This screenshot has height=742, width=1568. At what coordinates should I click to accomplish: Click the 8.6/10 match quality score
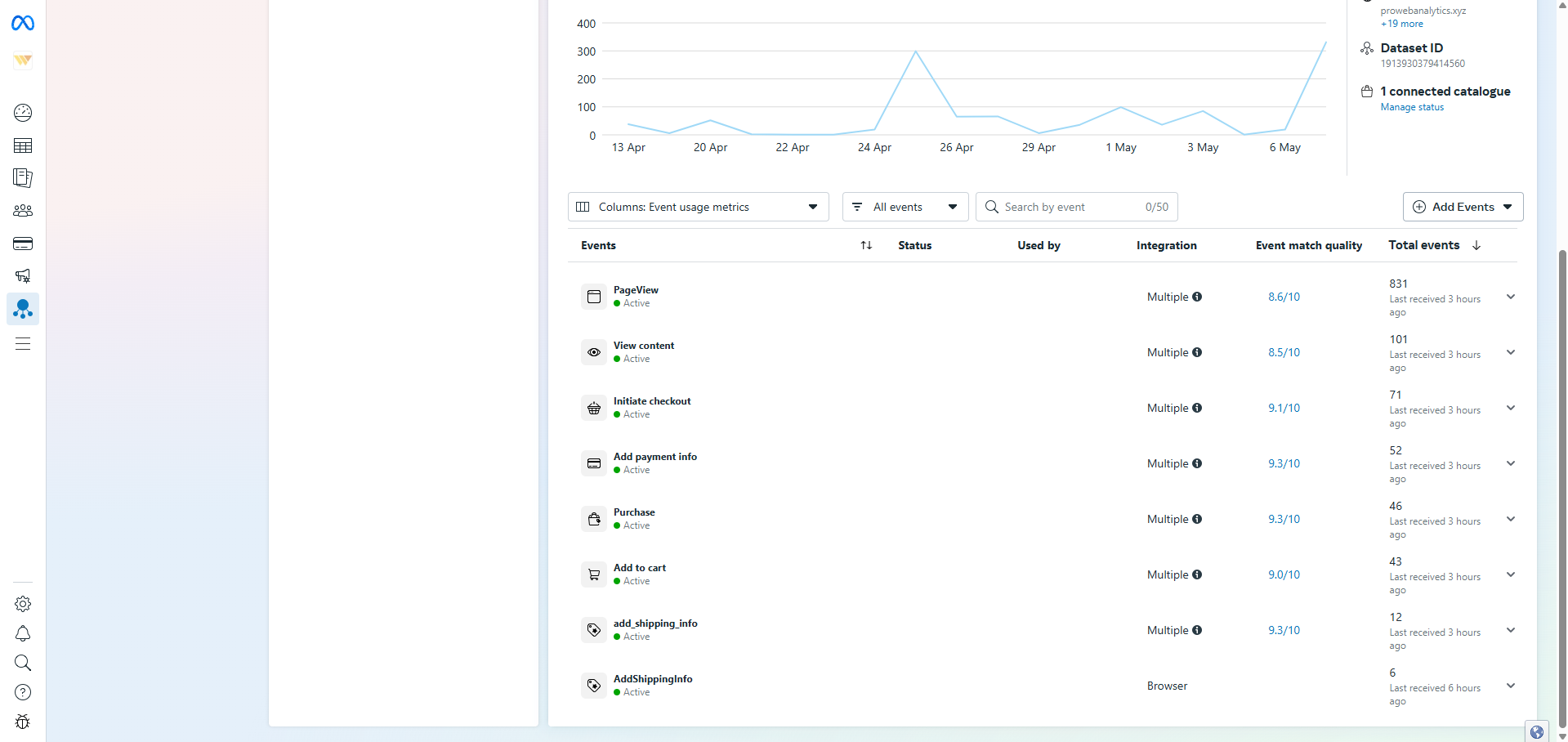point(1284,297)
